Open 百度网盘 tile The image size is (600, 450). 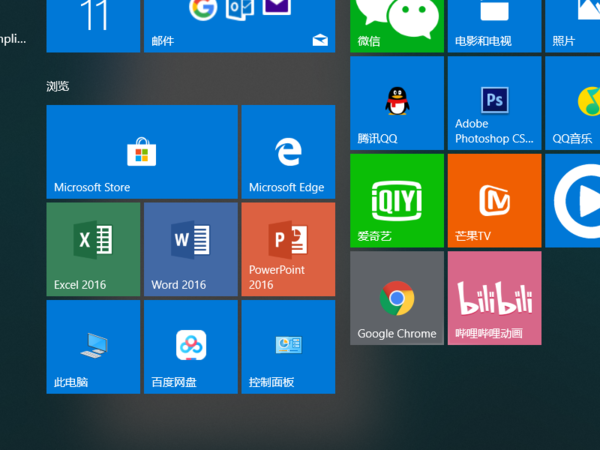click(x=191, y=347)
